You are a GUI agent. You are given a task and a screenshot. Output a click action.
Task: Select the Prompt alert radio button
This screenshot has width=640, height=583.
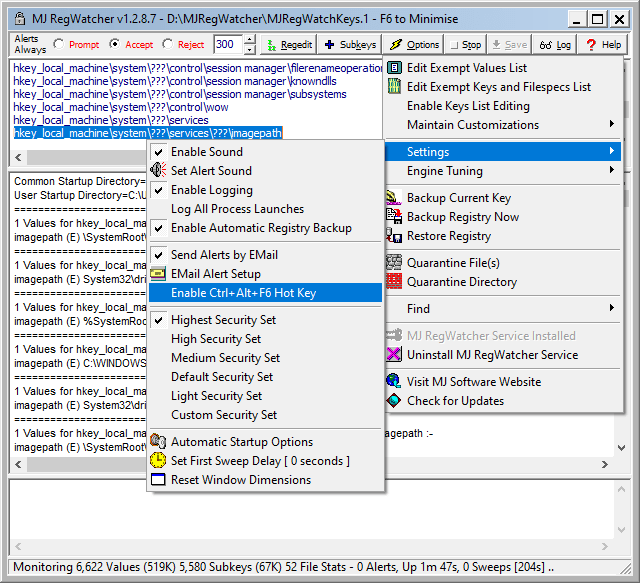click(59, 44)
